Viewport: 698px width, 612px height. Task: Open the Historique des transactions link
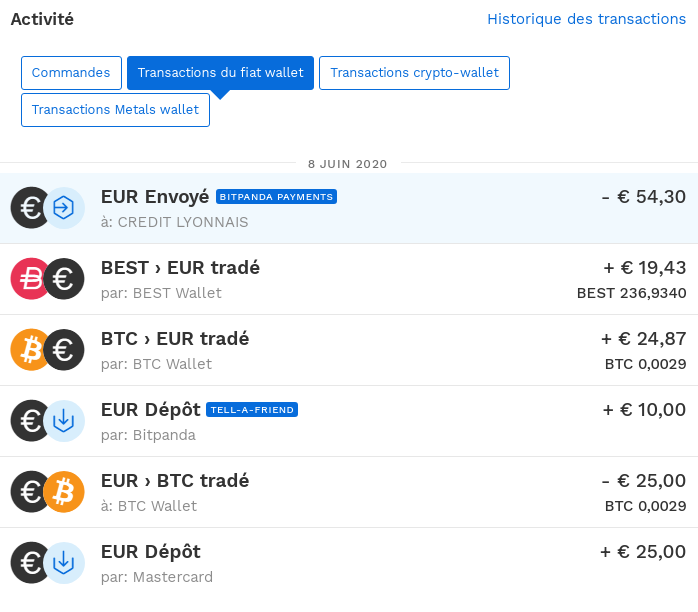586,19
